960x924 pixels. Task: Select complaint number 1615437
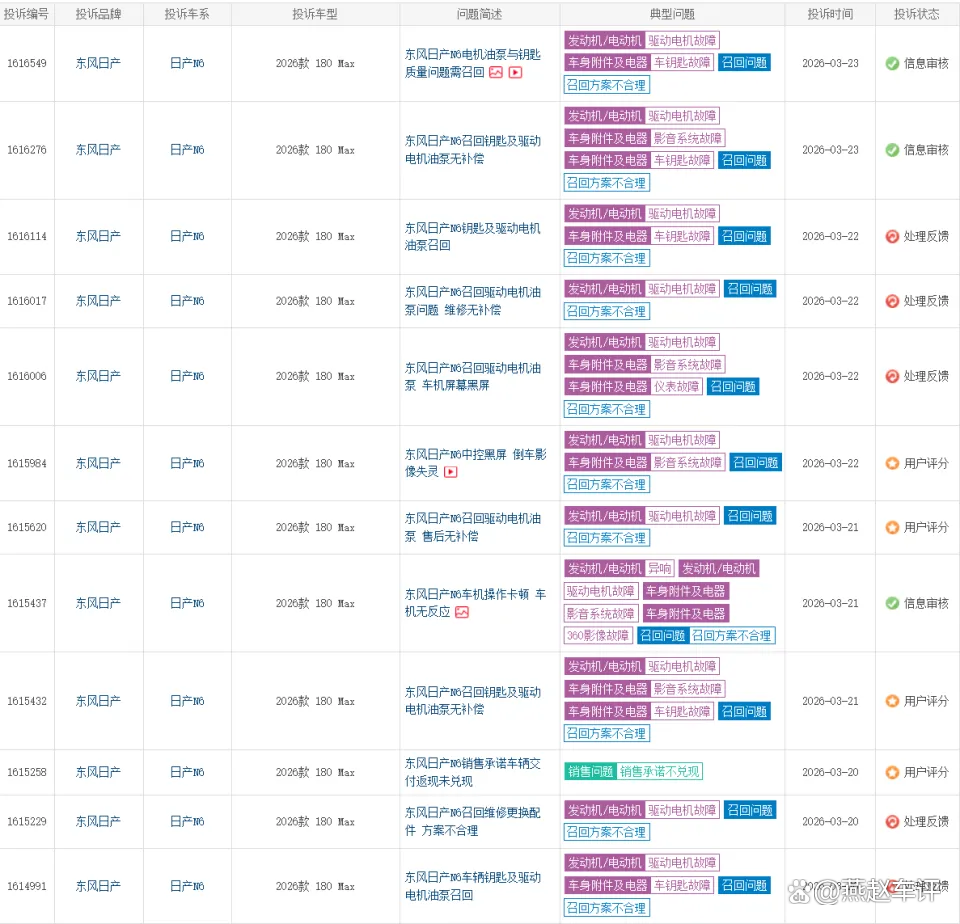pyautogui.click(x=26, y=603)
